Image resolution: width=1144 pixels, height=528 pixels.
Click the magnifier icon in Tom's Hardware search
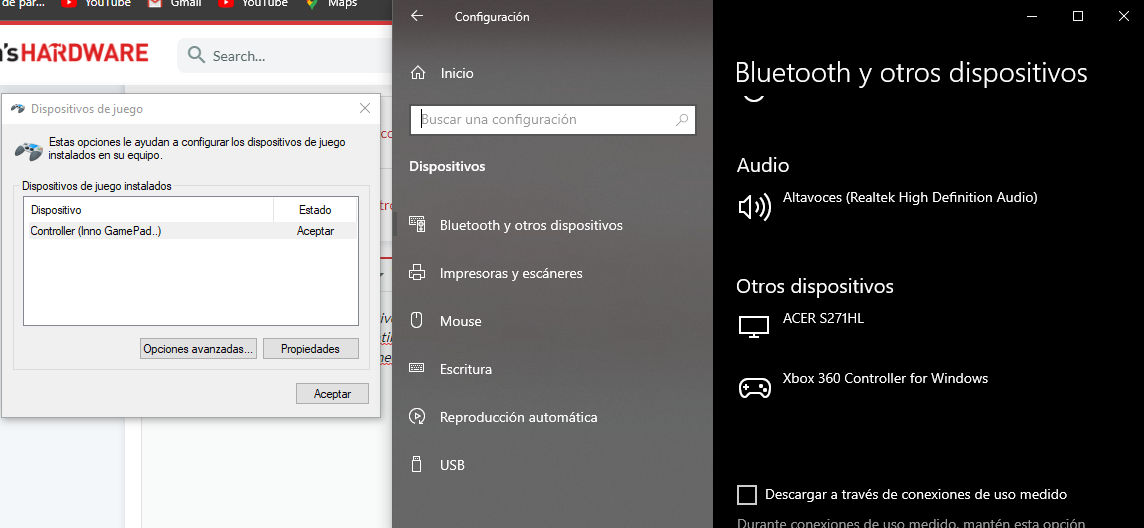(196, 55)
